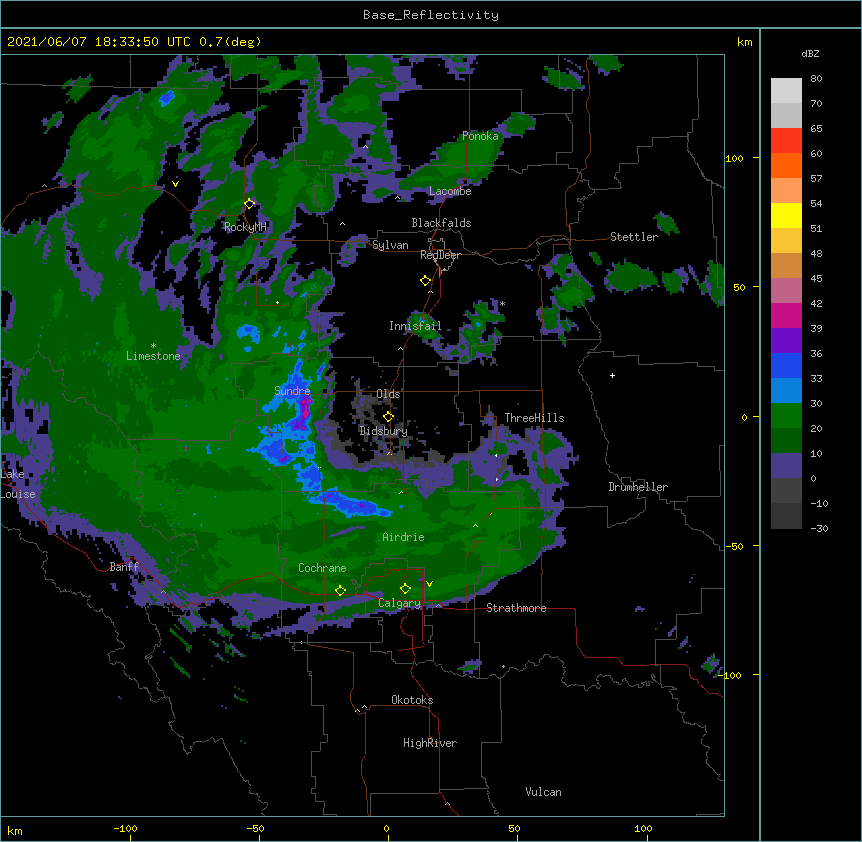The image size is (862, 842).
Task: Click the -30 value on the dBZ legend
Action: coord(819,529)
